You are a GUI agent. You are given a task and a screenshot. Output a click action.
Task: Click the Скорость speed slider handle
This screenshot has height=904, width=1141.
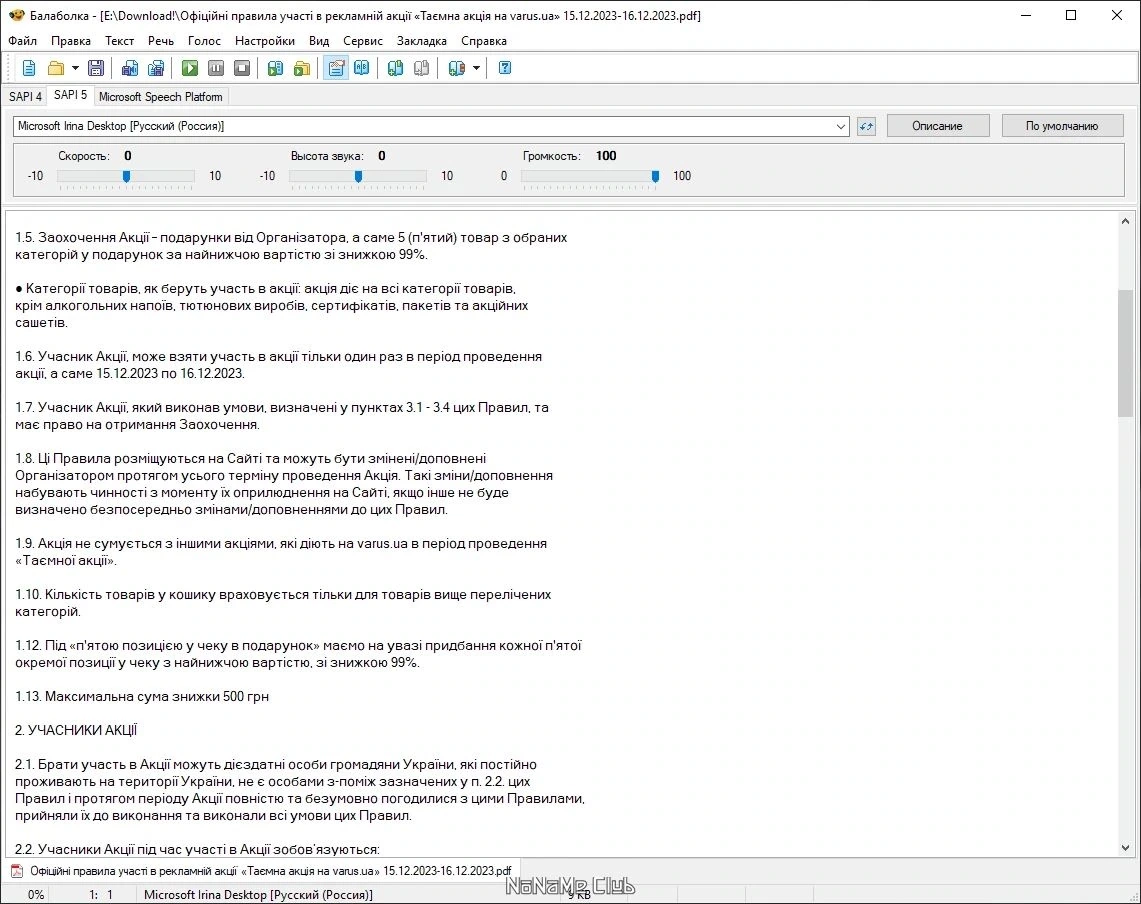click(x=127, y=176)
